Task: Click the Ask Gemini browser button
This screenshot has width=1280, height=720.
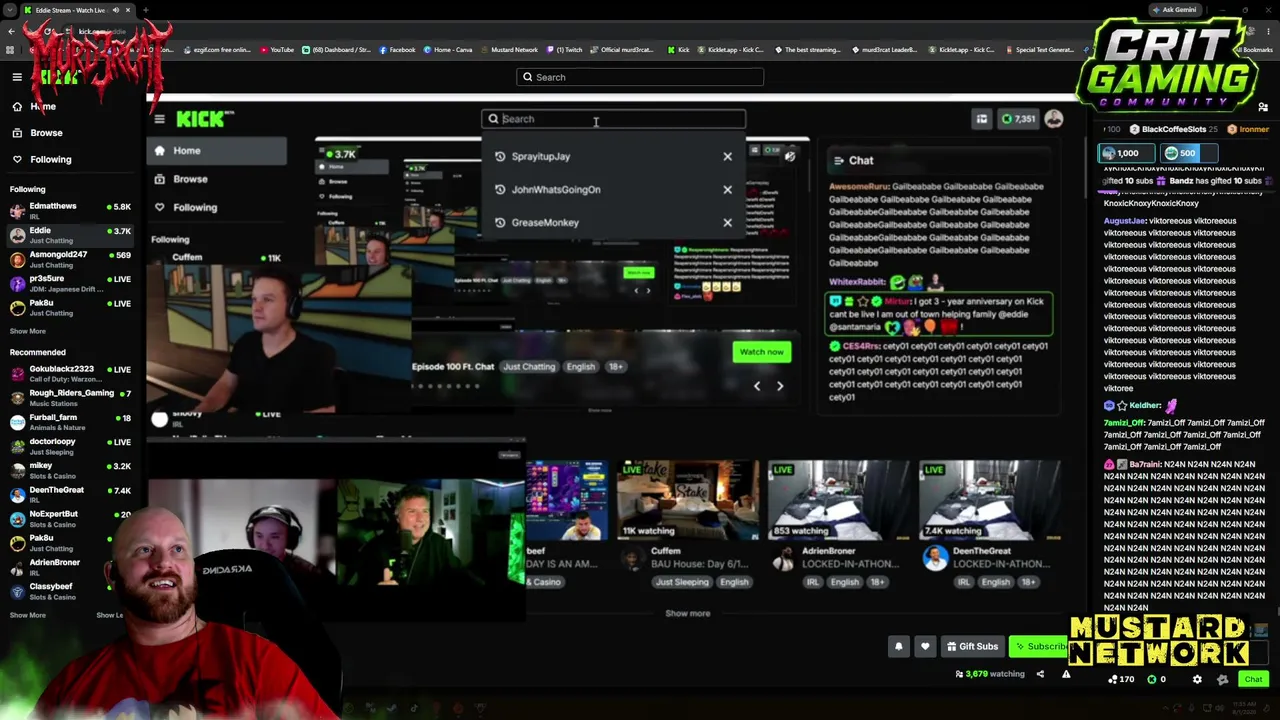Action: (1173, 10)
